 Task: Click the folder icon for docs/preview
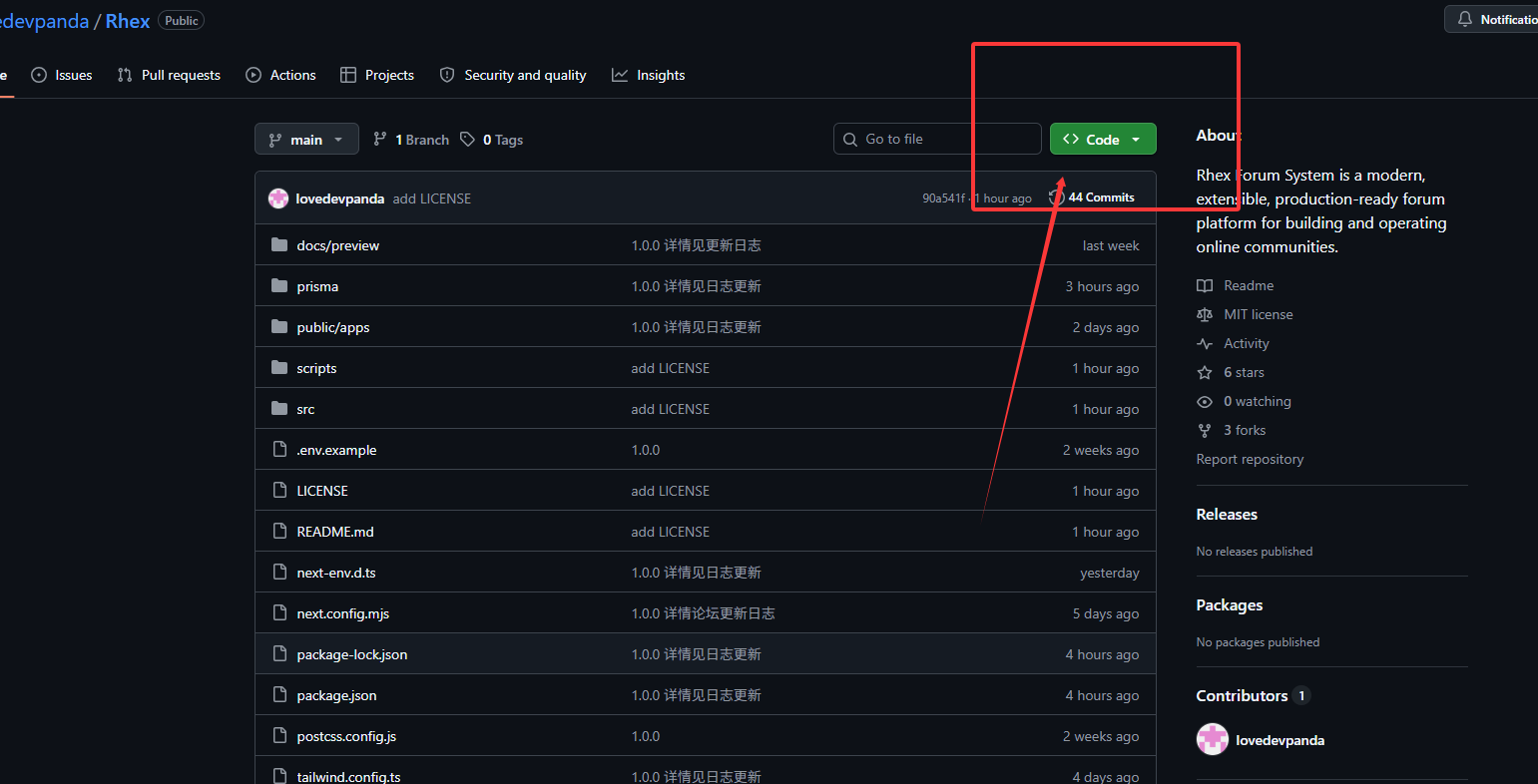(x=279, y=245)
